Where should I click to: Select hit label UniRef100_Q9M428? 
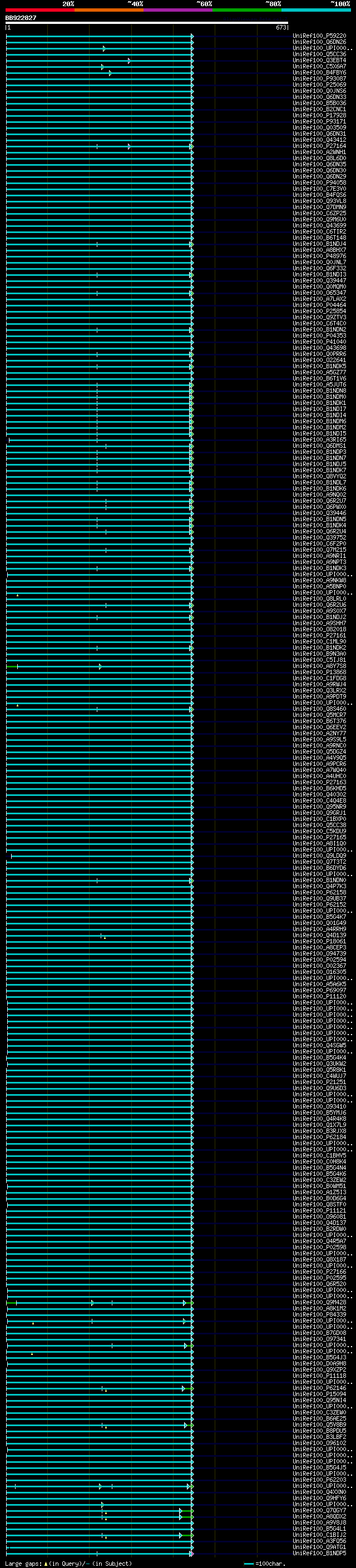[x=319, y=1302]
